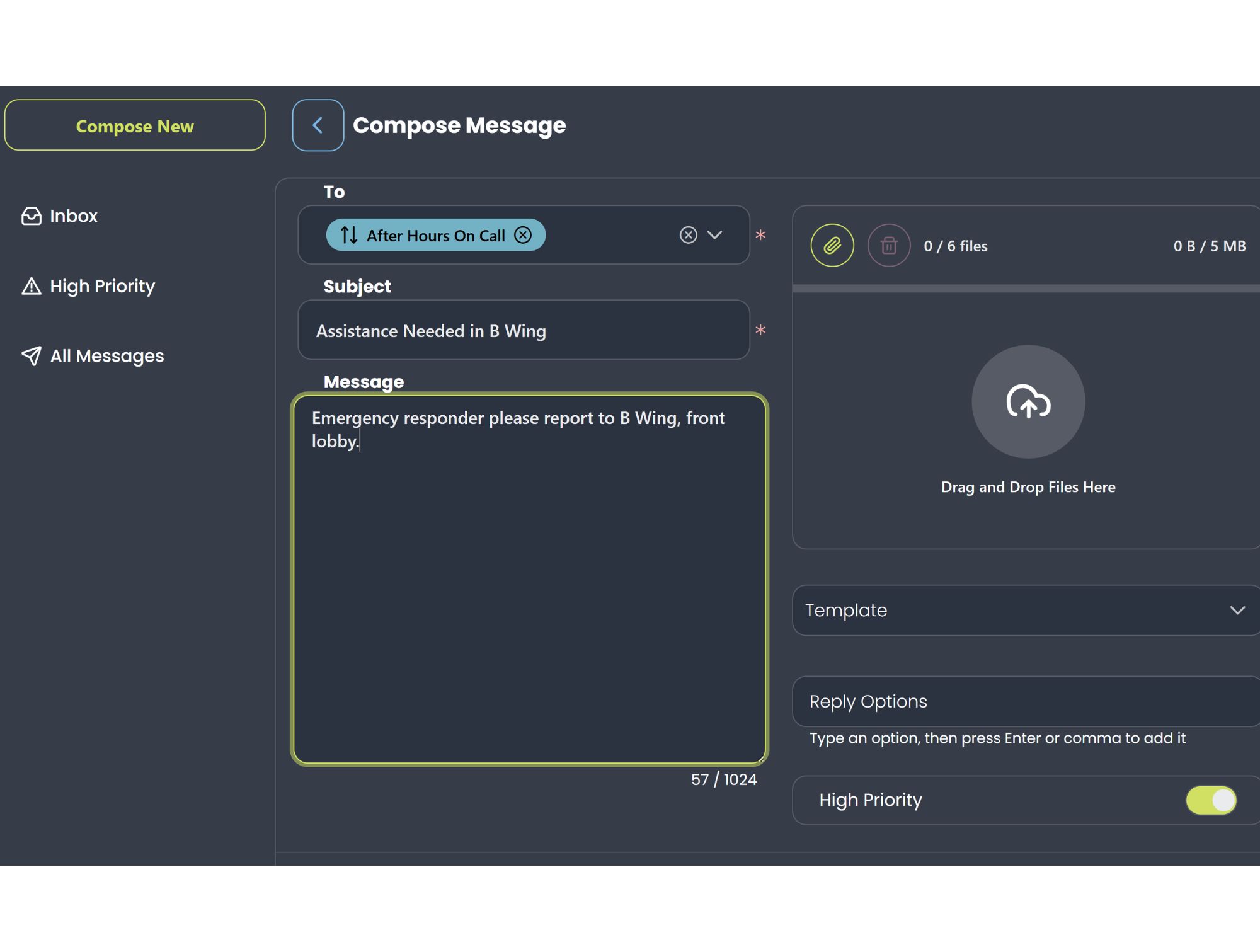The height and width of the screenshot is (952, 1260).
Task: Select the High Priority sidebar icon
Action: [x=31, y=285]
